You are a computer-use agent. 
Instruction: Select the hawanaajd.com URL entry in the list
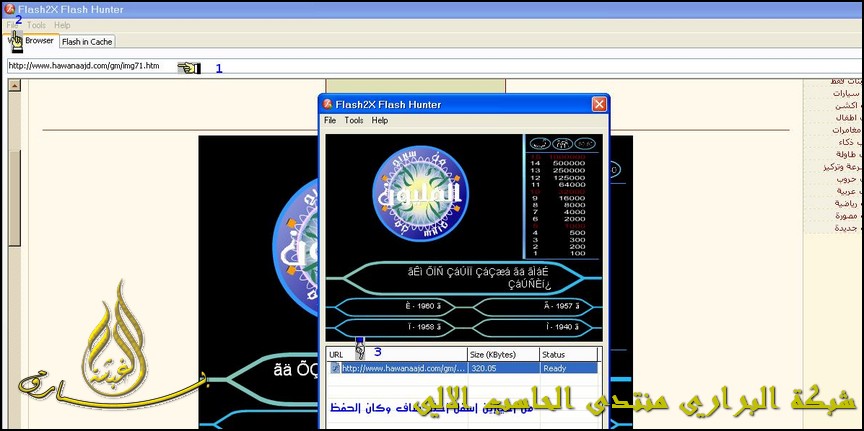404,368
